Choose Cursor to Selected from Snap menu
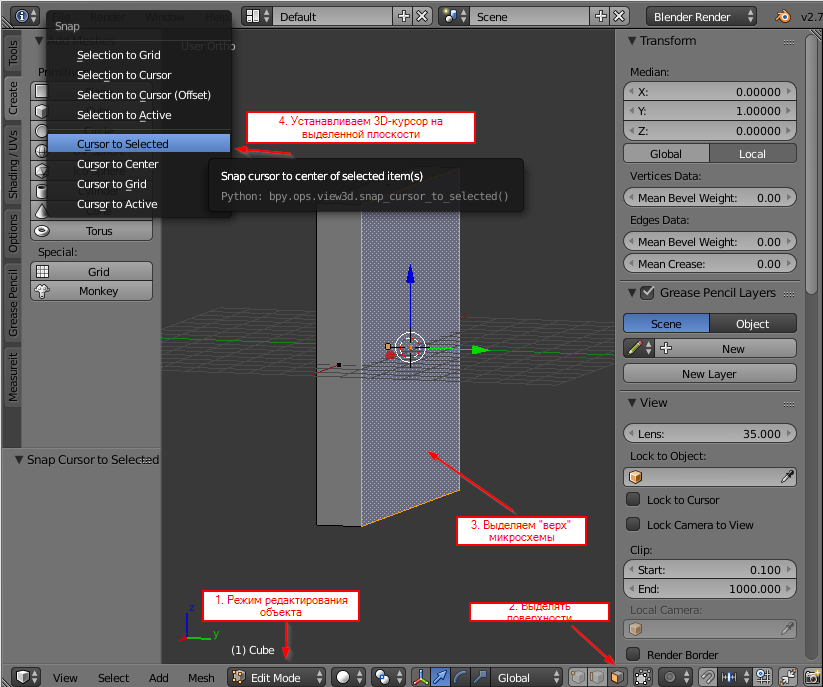Viewport: 823px width, 687px height. click(120, 144)
